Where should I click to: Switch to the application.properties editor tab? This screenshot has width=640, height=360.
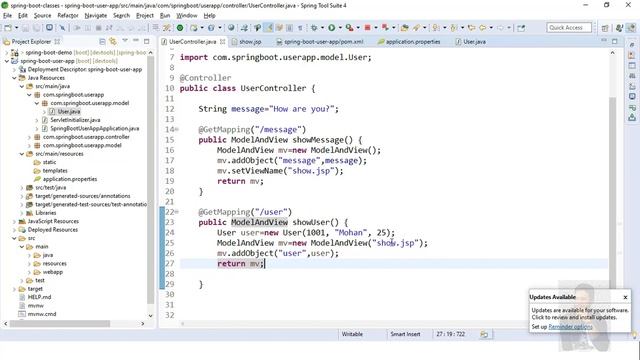[409, 42]
